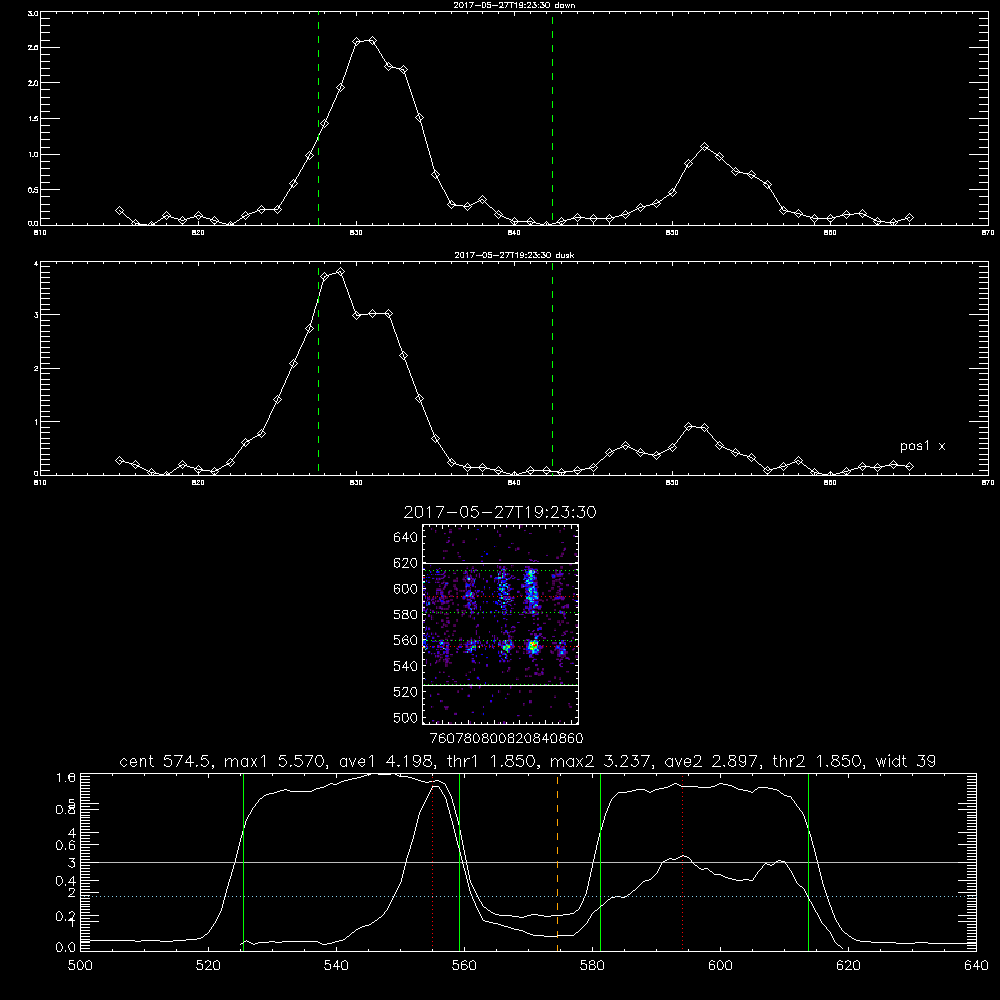The height and width of the screenshot is (1000, 1000).
Task: Click the '820' x-axis label under dawn plot
Action: (x=198, y=233)
